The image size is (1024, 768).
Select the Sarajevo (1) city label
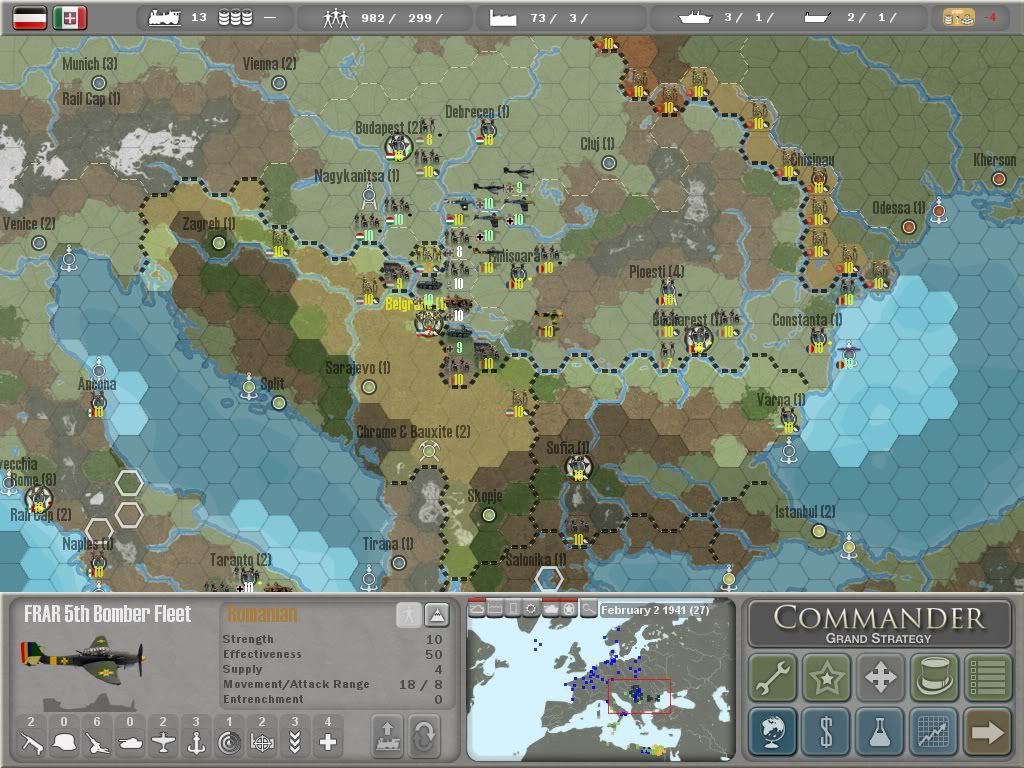(x=358, y=368)
